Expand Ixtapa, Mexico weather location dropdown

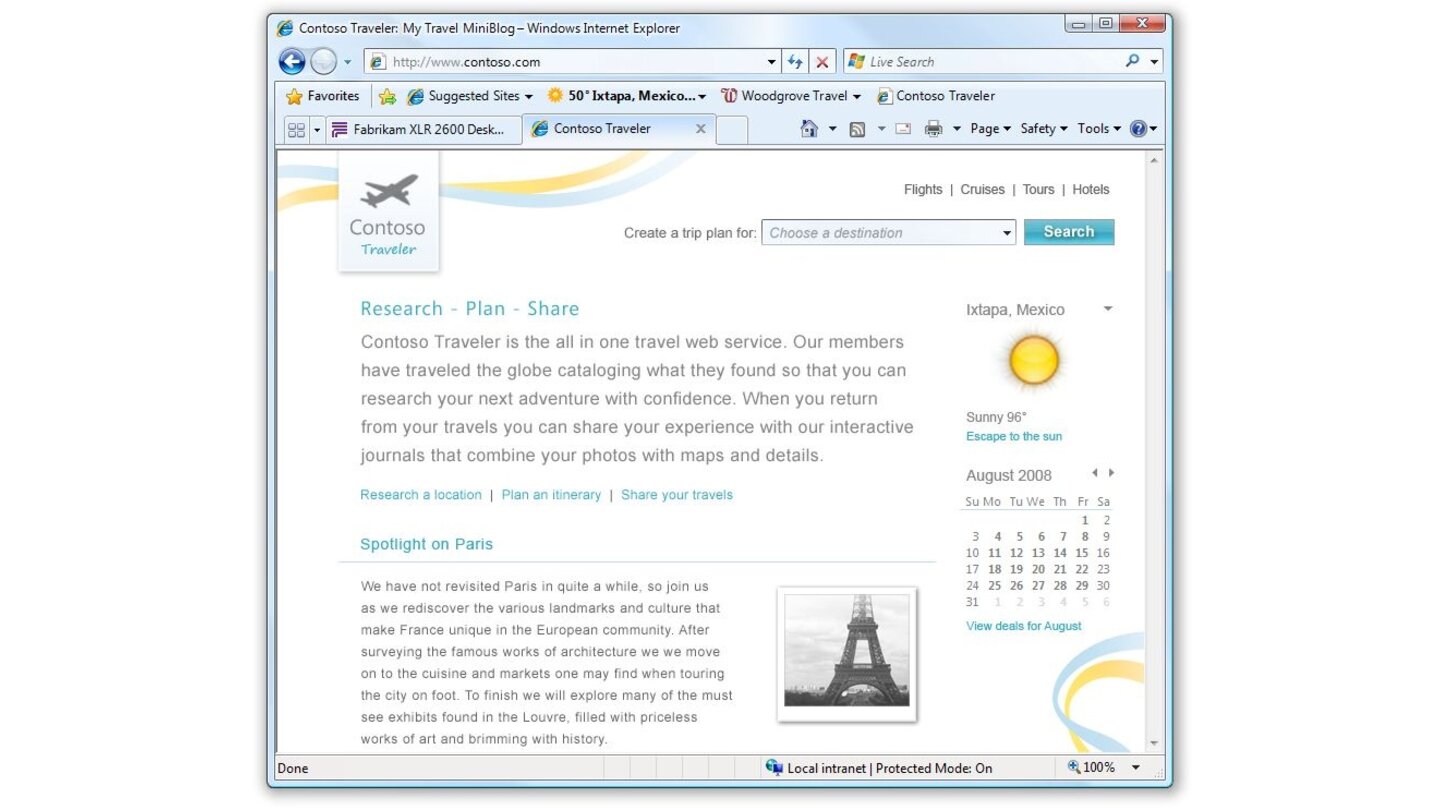click(x=1107, y=309)
